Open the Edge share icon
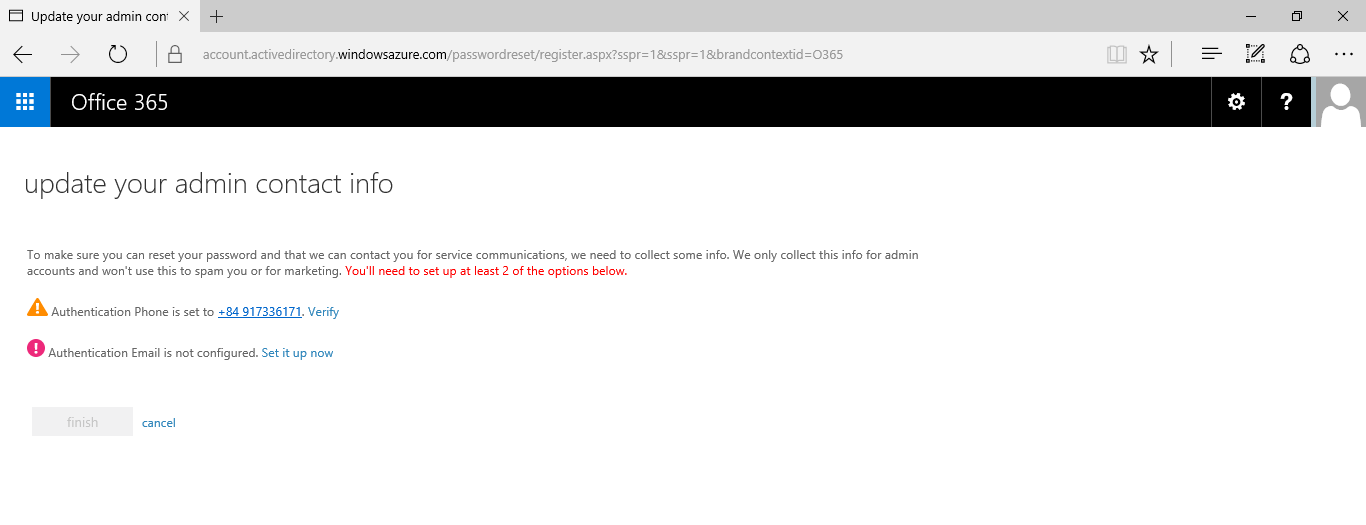Viewport: 1366px width, 525px height. tap(1299, 55)
